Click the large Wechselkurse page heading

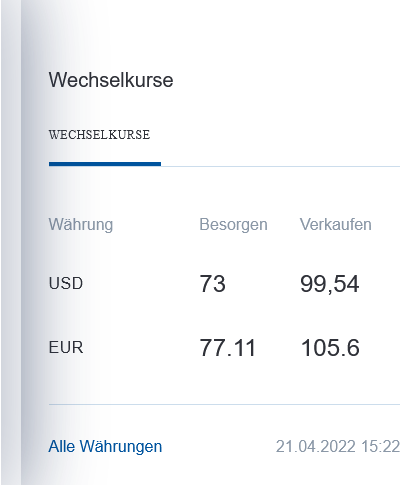pyautogui.click(x=111, y=80)
